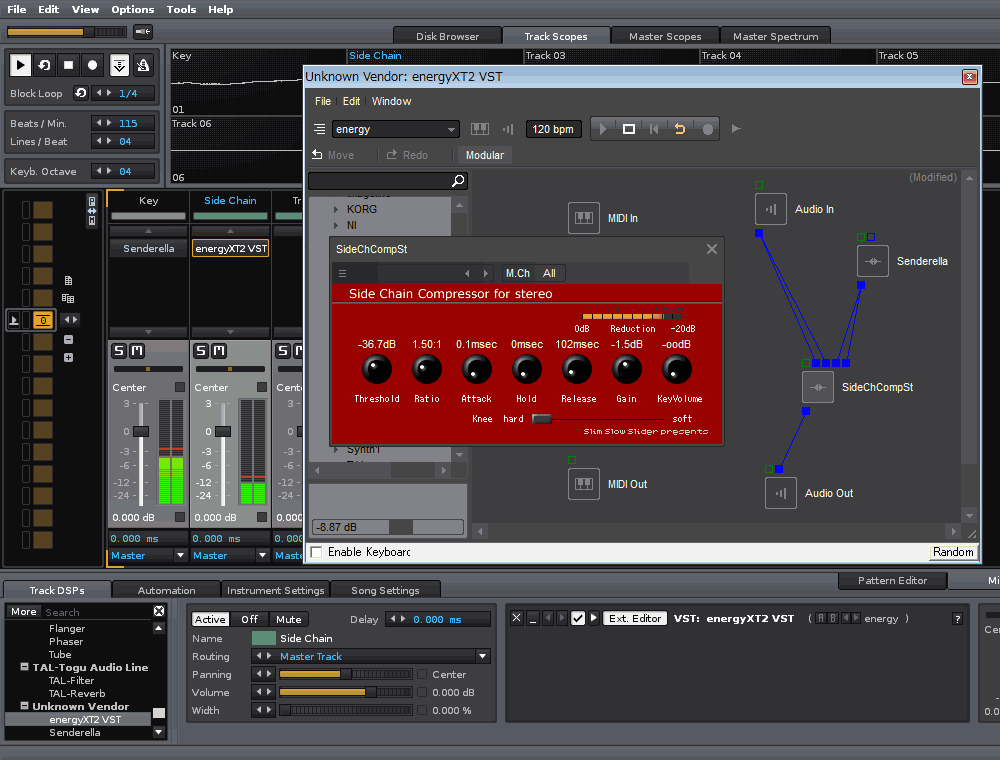1000x760 pixels.
Task: Open Key track Master routing dropdown
Action: pyautogui.click(x=180, y=555)
